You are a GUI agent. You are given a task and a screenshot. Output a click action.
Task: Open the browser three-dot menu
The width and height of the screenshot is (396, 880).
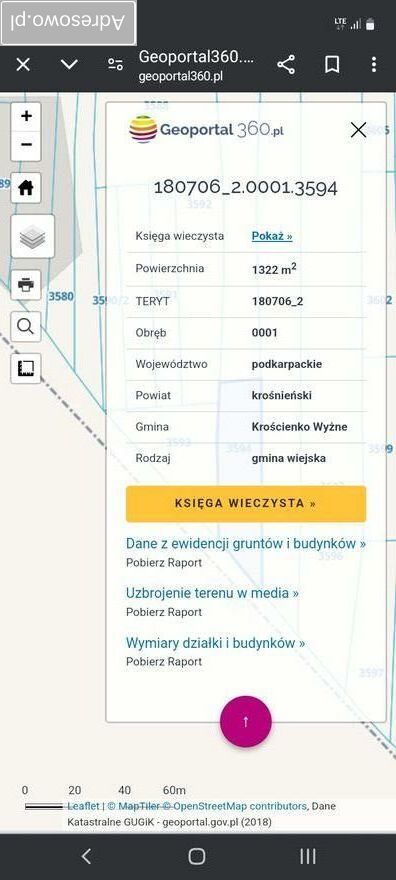click(374, 65)
